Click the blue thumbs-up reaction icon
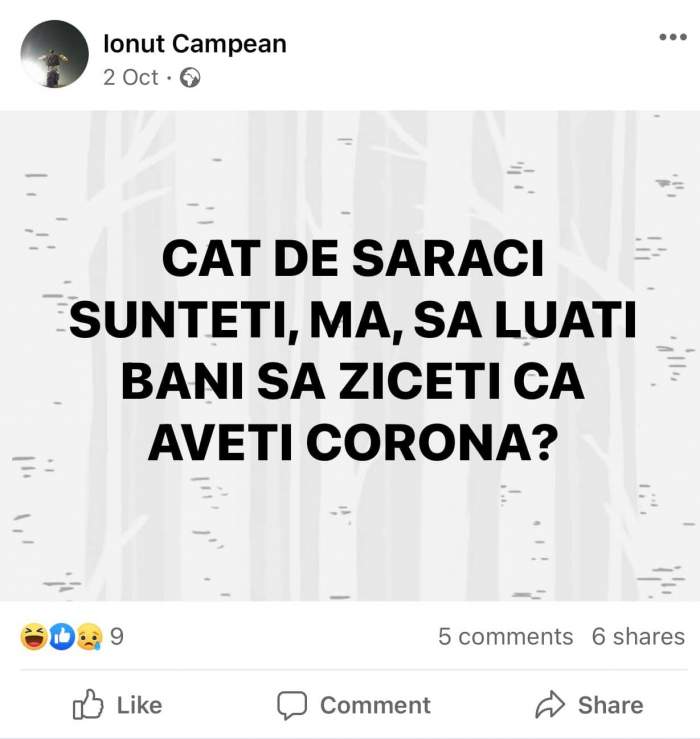The image size is (700, 739). 61,637
